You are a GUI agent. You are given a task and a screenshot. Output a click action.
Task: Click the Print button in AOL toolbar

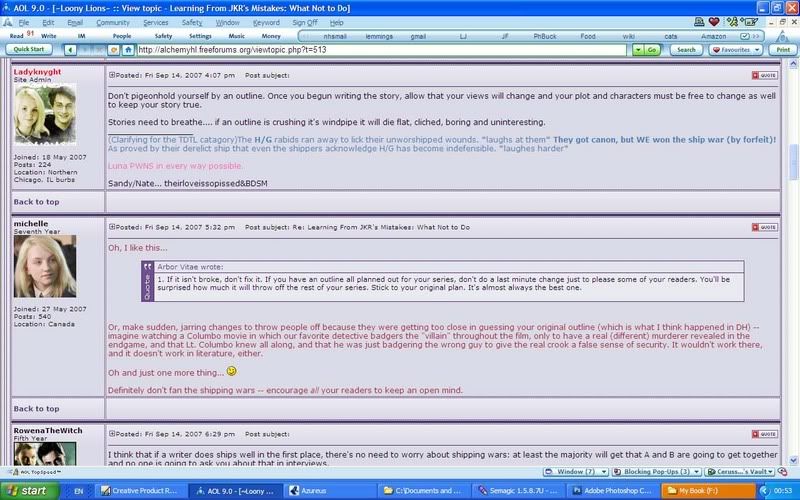781,49
